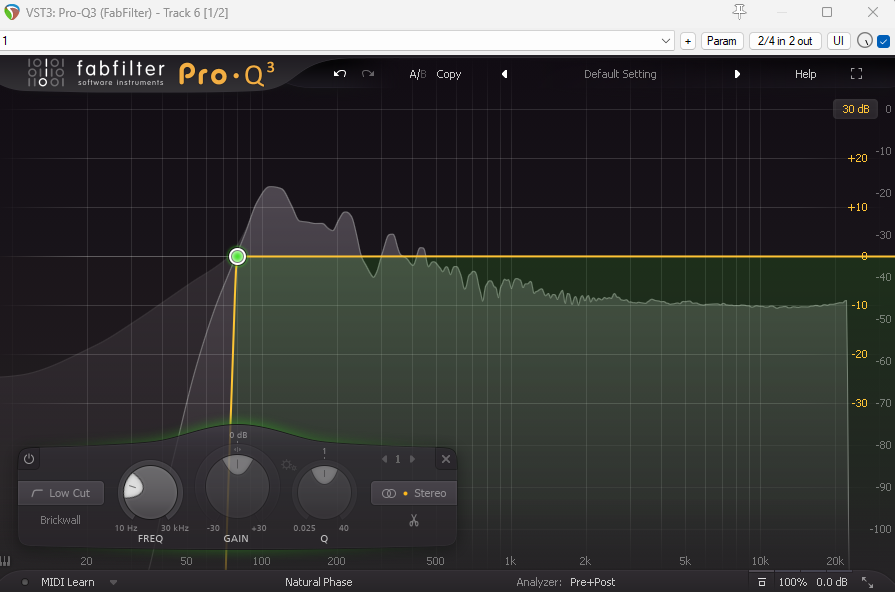Click the GAIN knob
This screenshot has height=592, width=895.
pos(237,486)
